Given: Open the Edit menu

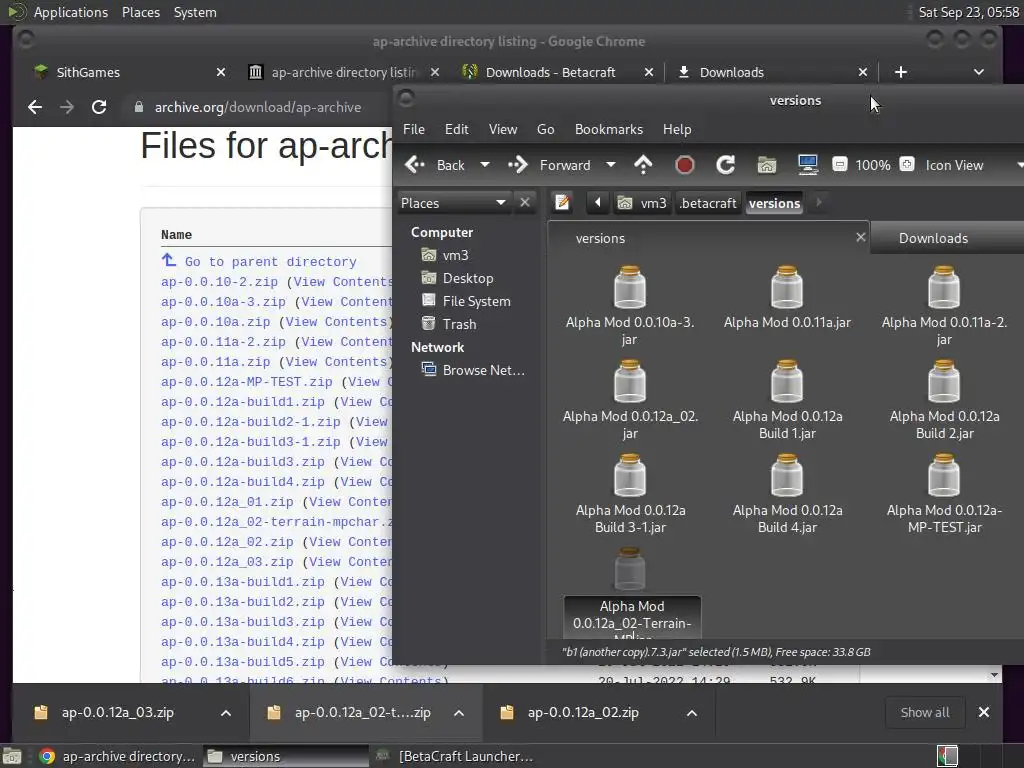Looking at the screenshot, I should coord(456,129).
